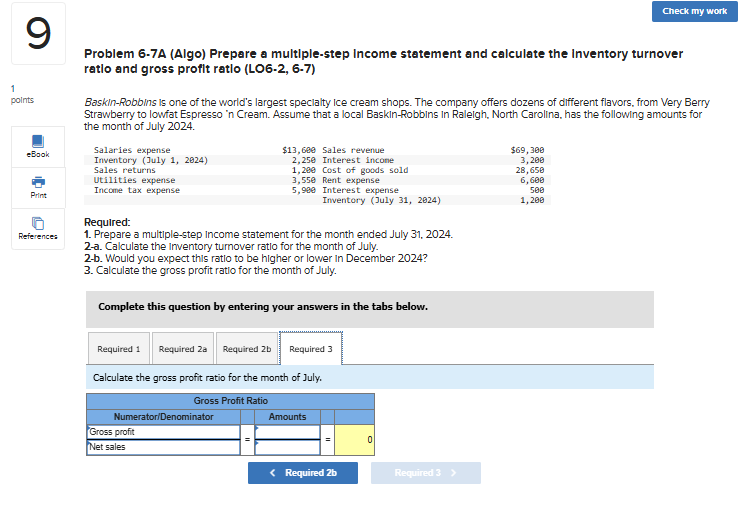
Task: Click the 'Calculate the gross profit ratio' prompt
Action: coord(207,378)
